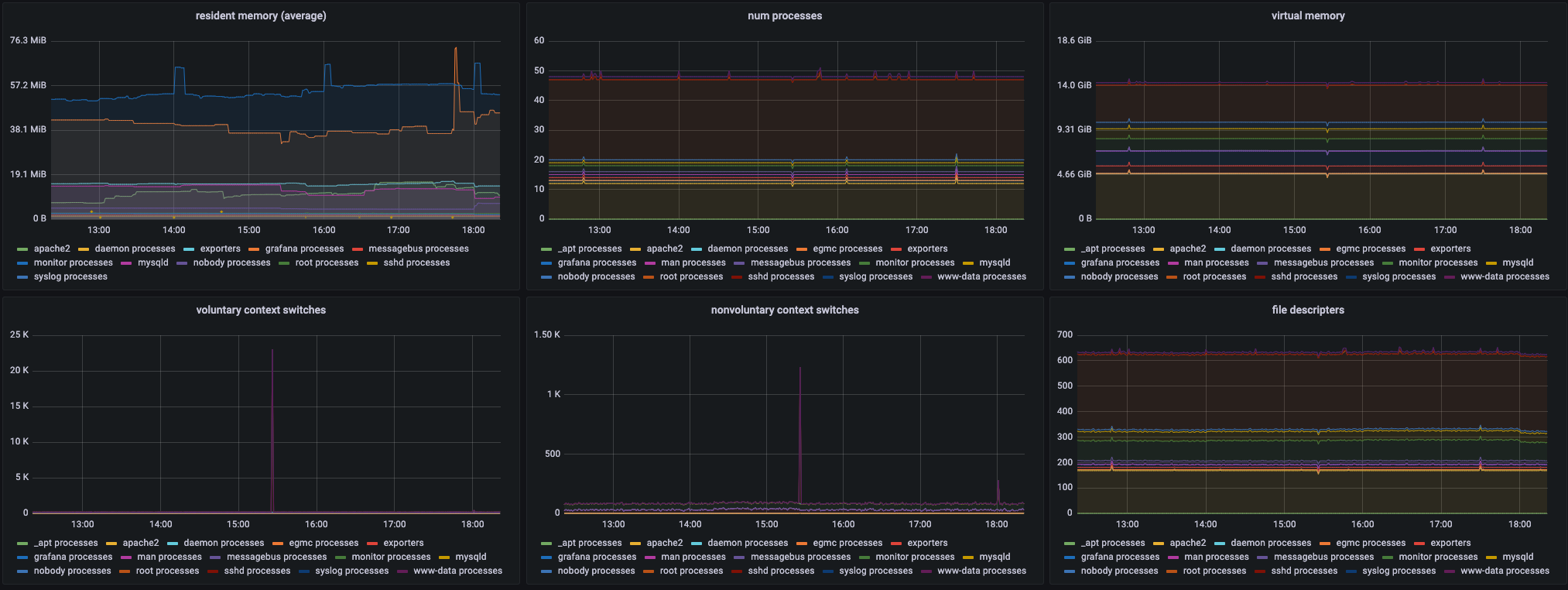
Task: Select mysqld in num processes legend
Action: coord(995,262)
